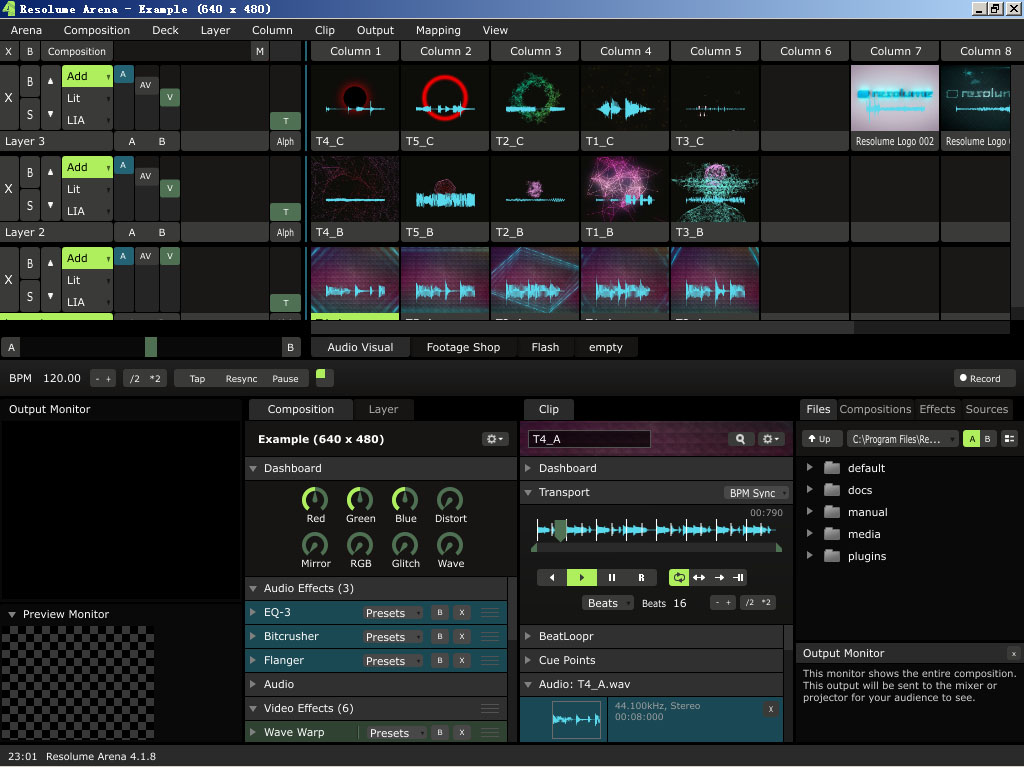This screenshot has height=768, width=1024.
Task: Play the clip backward in Transport
Action: coord(552,577)
